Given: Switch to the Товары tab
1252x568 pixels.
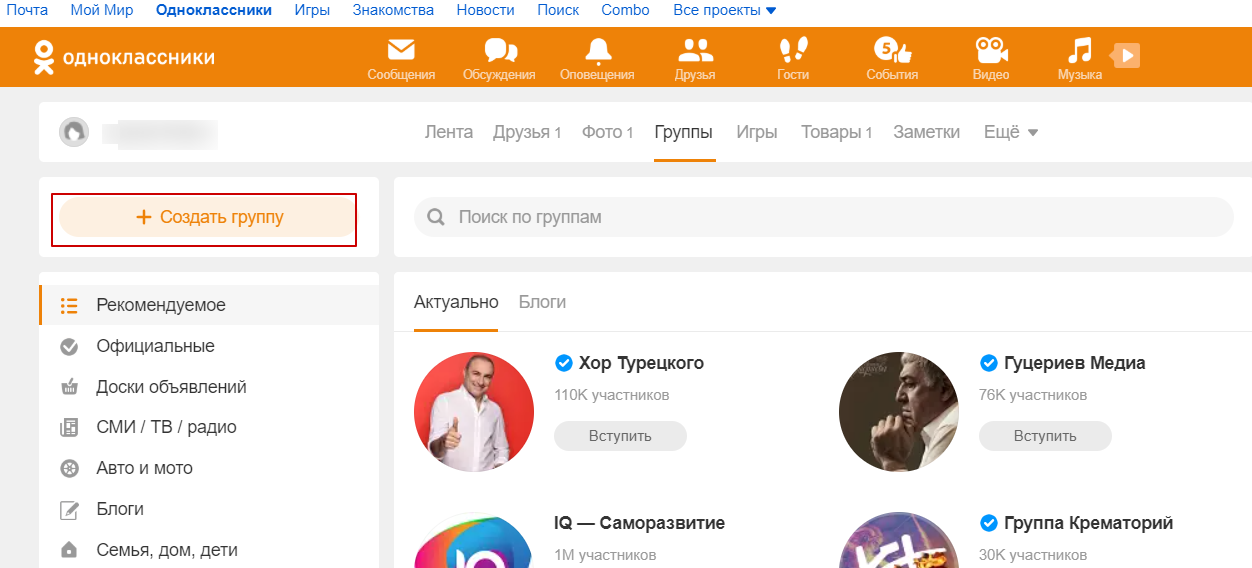Looking at the screenshot, I should click(x=837, y=132).
